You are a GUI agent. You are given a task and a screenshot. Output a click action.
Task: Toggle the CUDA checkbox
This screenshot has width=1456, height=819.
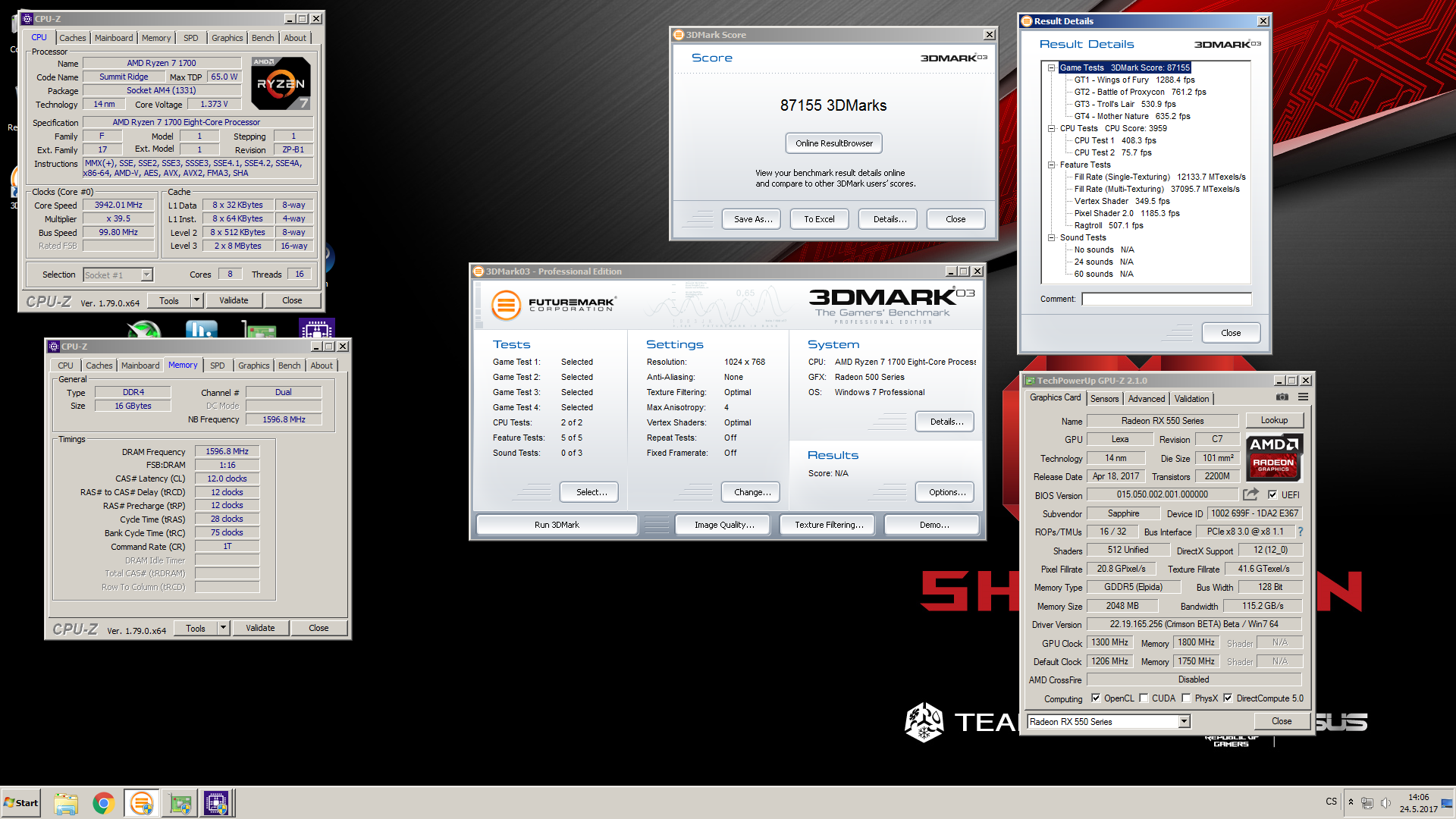1144,698
